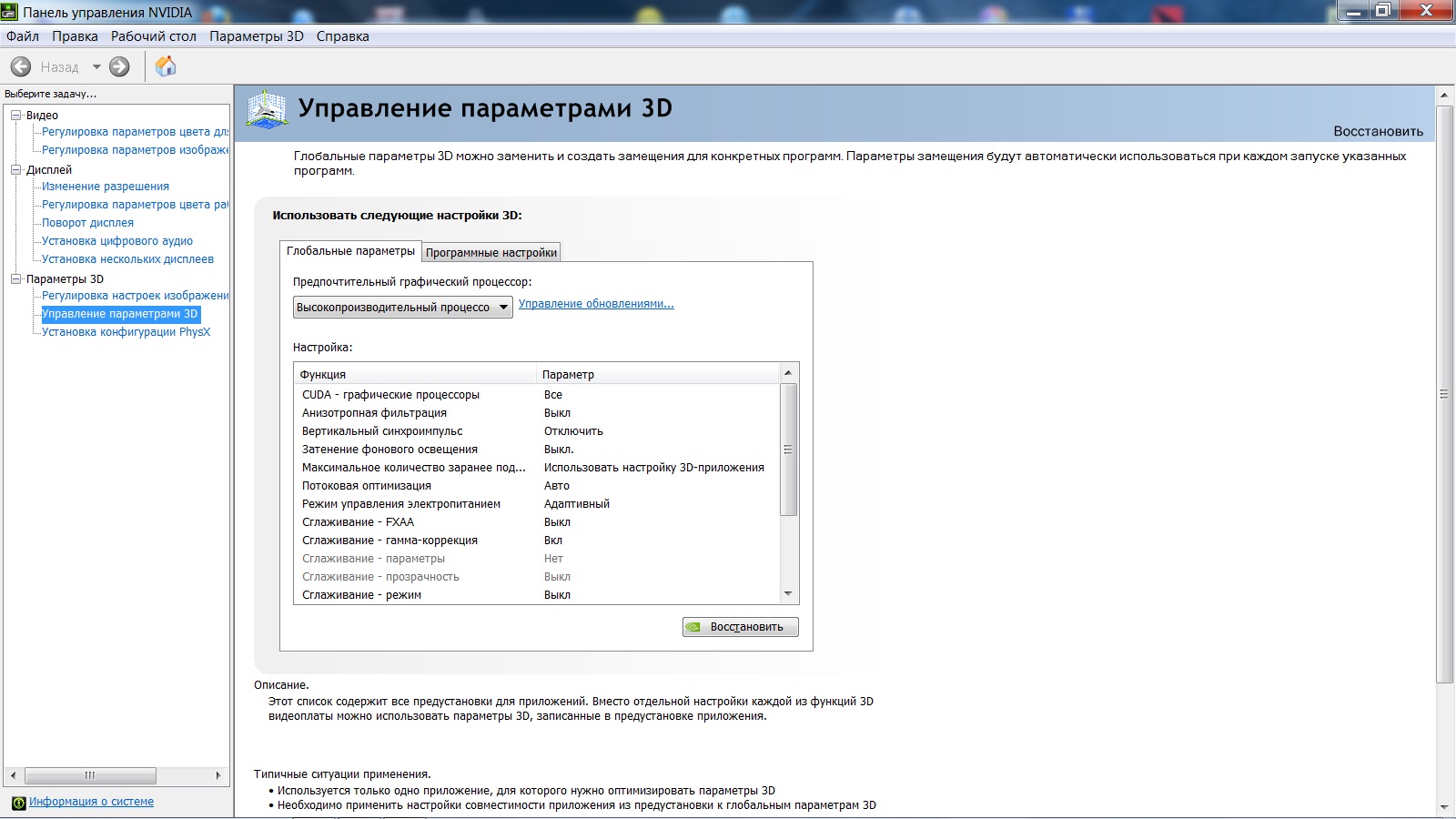Open the Правка menu

click(x=75, y=36)
